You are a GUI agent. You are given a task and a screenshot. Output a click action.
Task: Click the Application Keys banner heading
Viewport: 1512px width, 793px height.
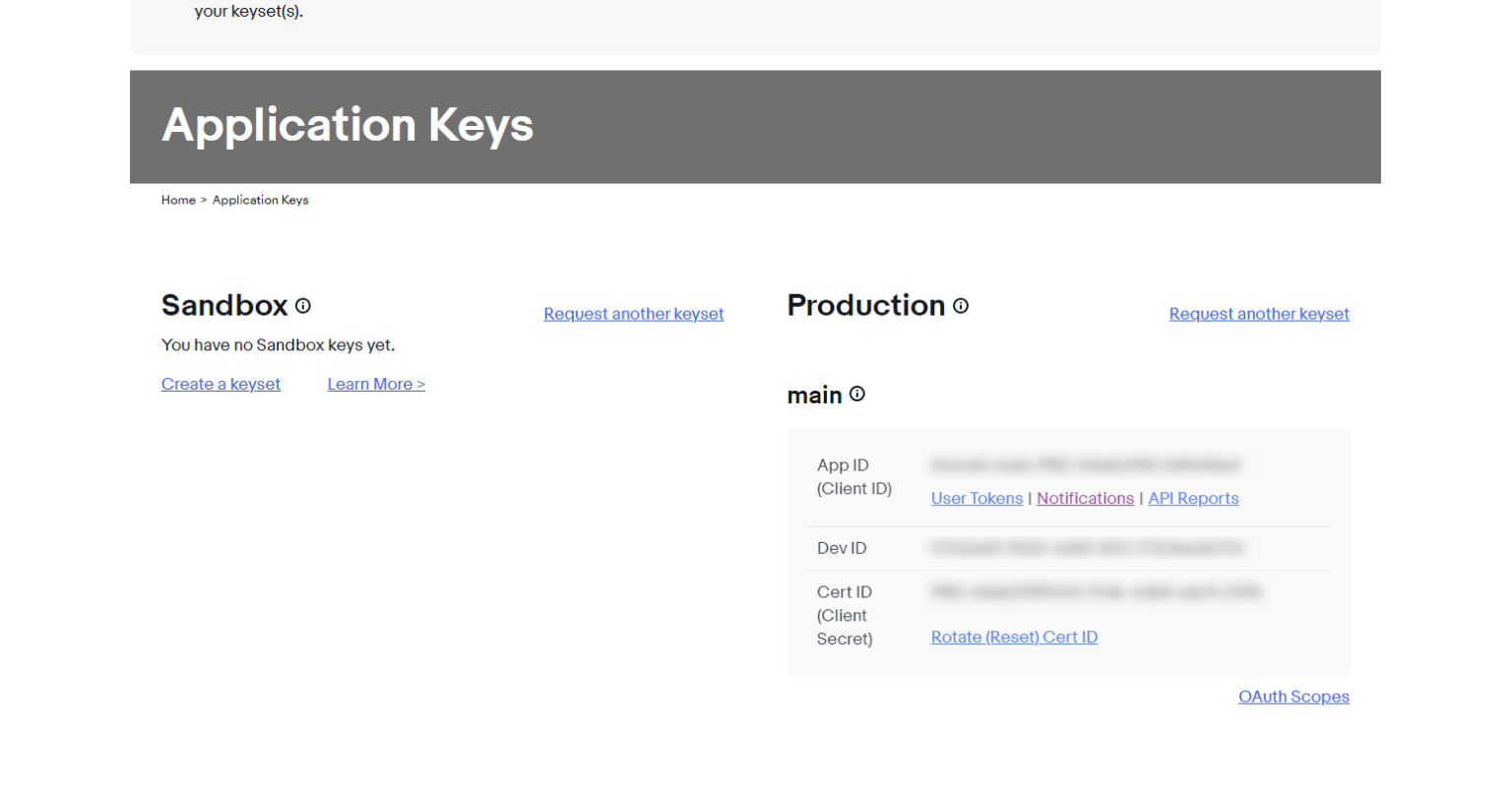click(x=347, y=125)
